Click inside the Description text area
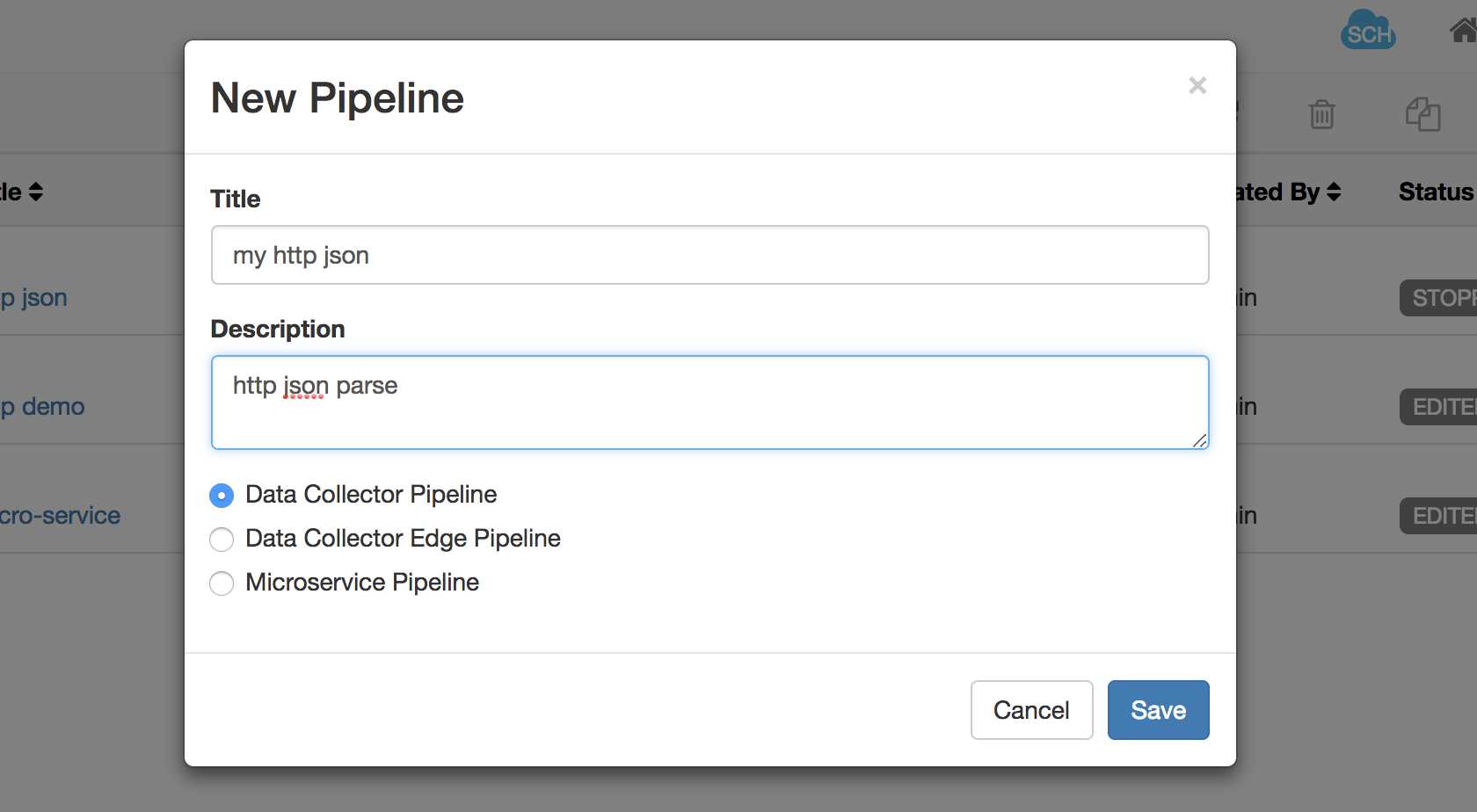Screen dimensions: 1477x812 pyautogui.click(x=710, y=402)
